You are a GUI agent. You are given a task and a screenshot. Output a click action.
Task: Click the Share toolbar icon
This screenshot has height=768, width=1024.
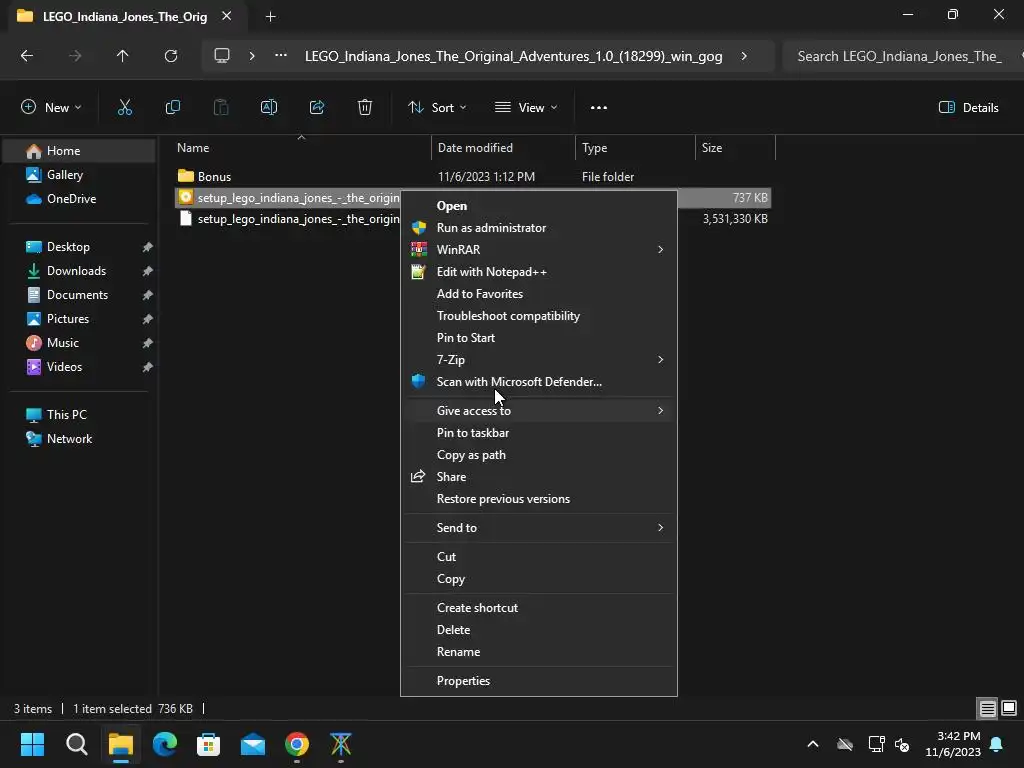click(x=317, y=108)
